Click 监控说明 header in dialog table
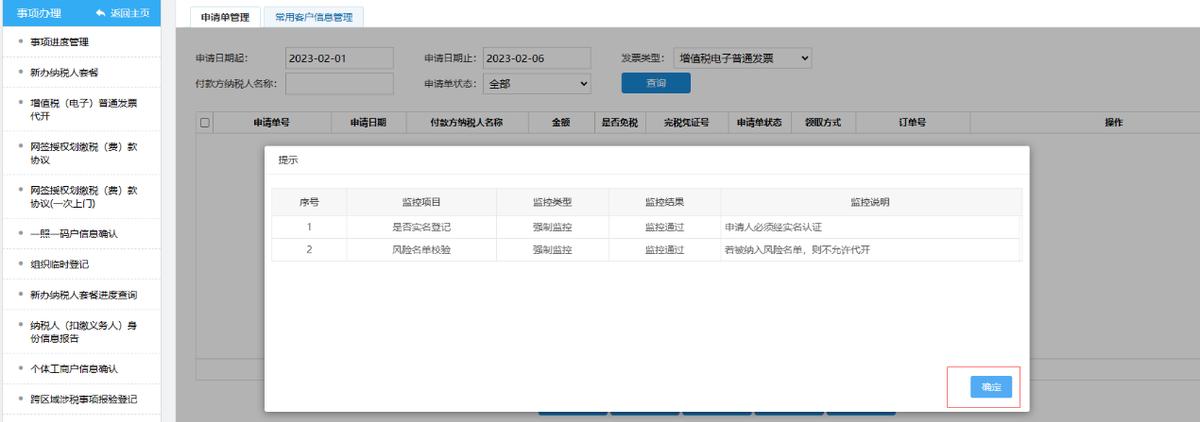This screenshot has height=422, width=1200. click(870, 202)
